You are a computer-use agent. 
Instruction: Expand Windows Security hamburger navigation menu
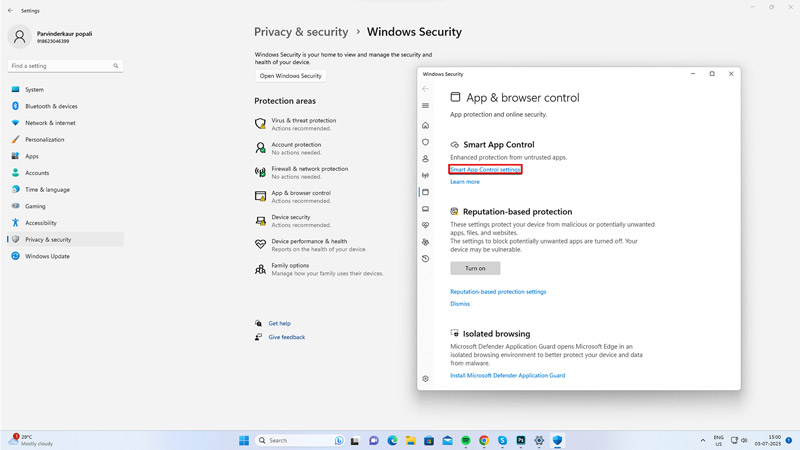[x=426, y=106]
